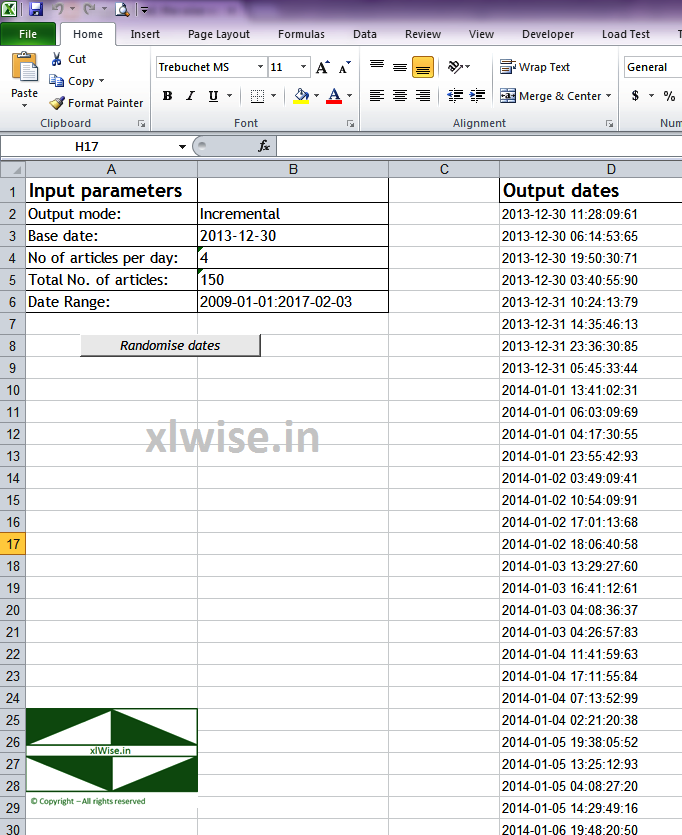This screenshot has height=835, width=682.
Task: Apply font color A icon
Action: (x=334, y=96)
